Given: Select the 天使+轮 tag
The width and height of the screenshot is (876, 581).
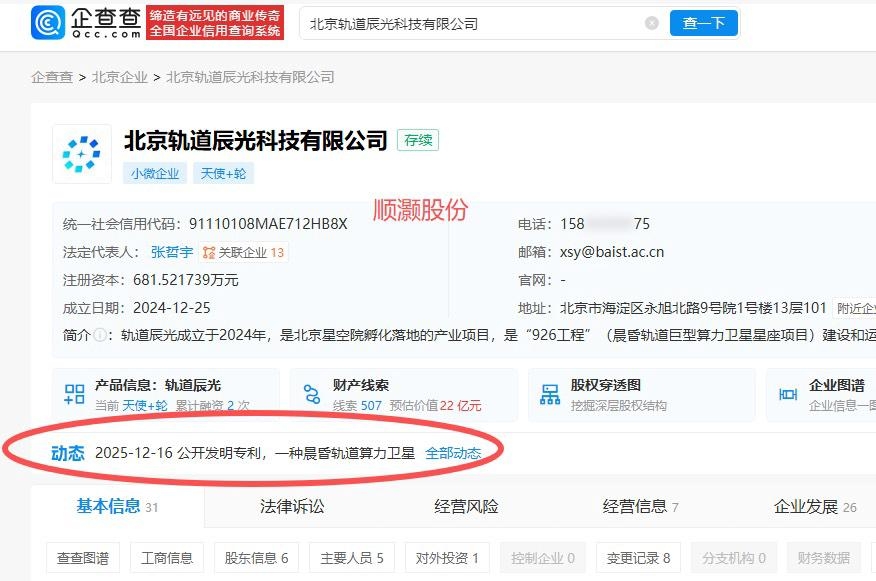Looking at the screenshot, I should point(223,173).
